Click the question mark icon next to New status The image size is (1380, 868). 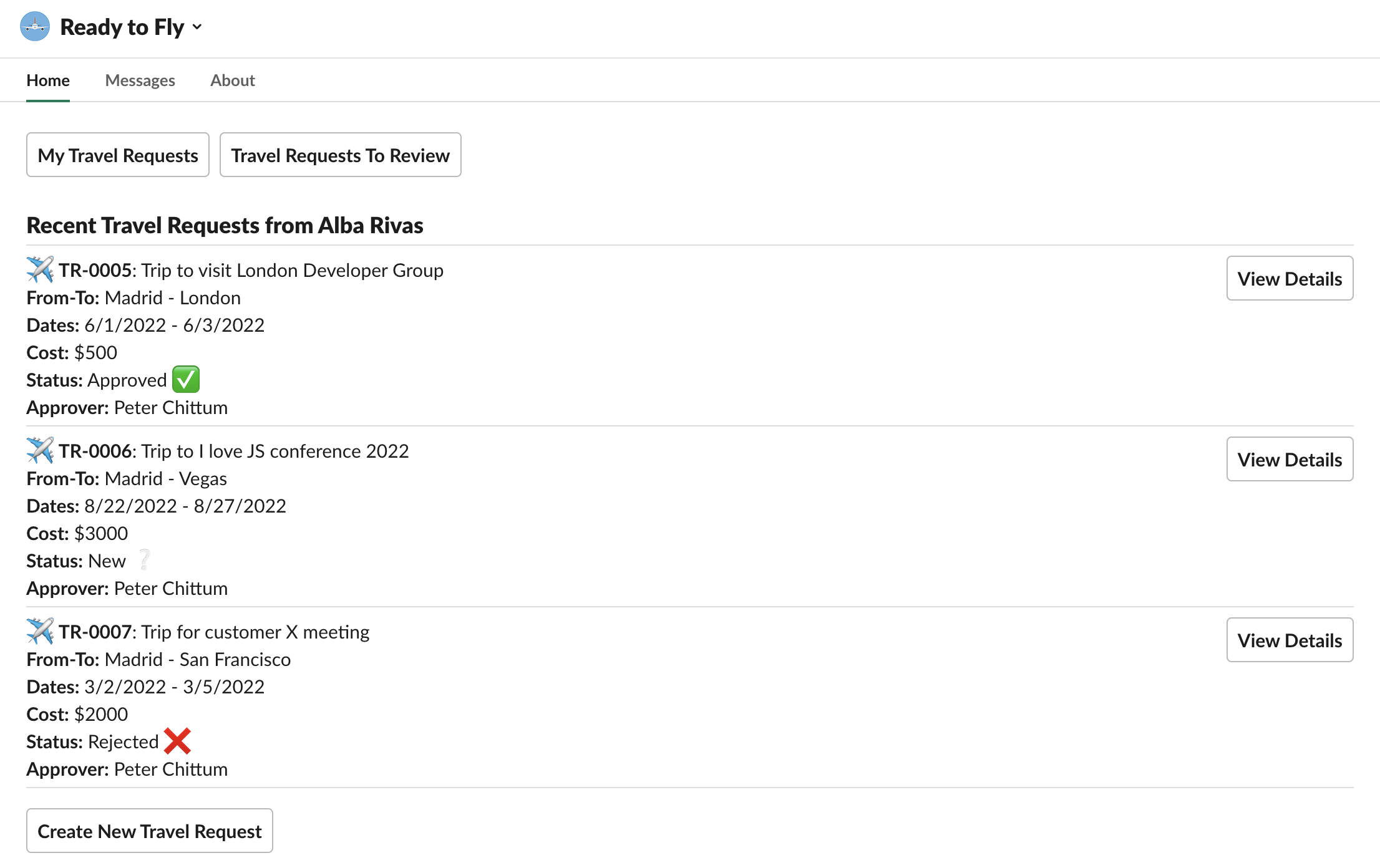pyautogui.click(x=145, y=560)
